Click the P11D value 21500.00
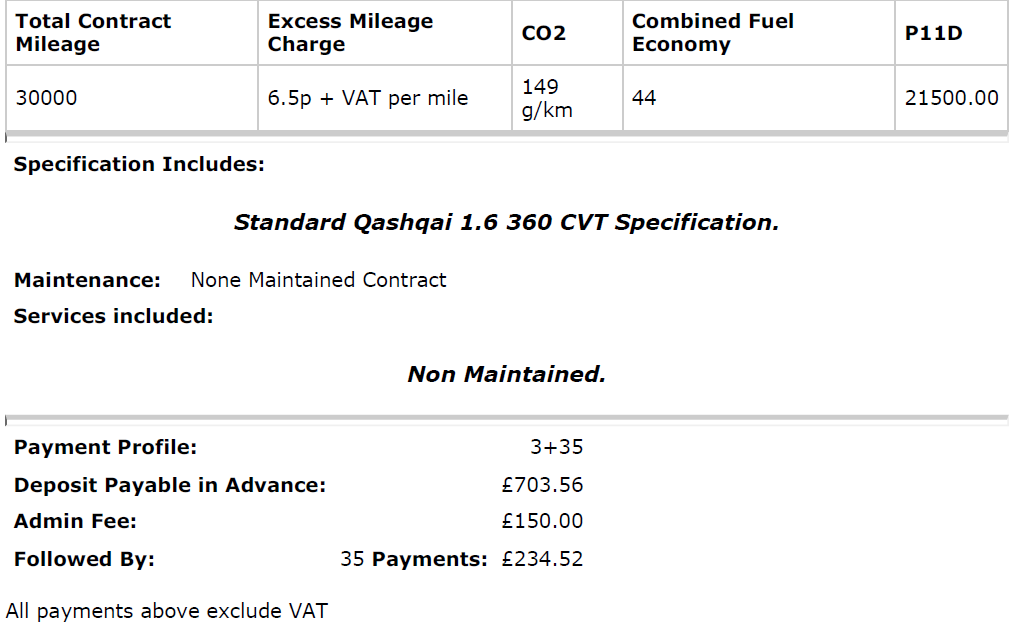This screenshot has height=632, width=1010. [951, 98]
